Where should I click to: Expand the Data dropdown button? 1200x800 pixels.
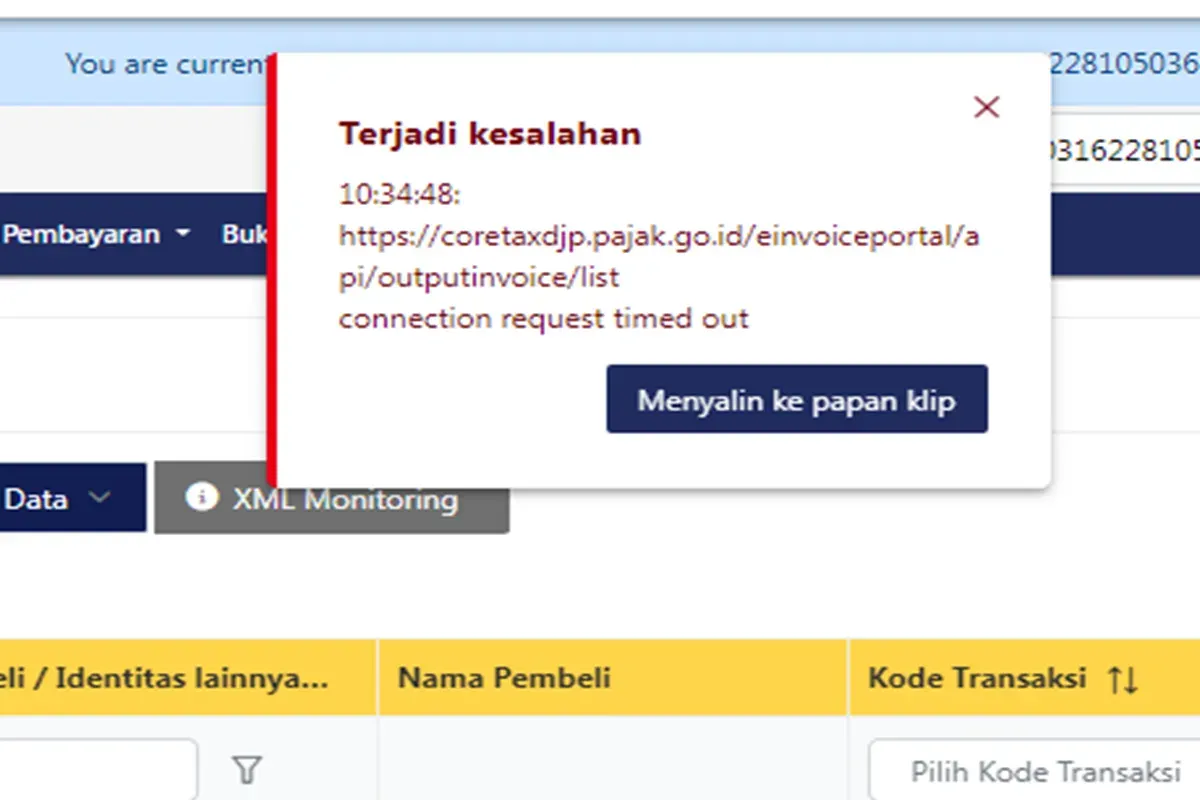(73, 498)
